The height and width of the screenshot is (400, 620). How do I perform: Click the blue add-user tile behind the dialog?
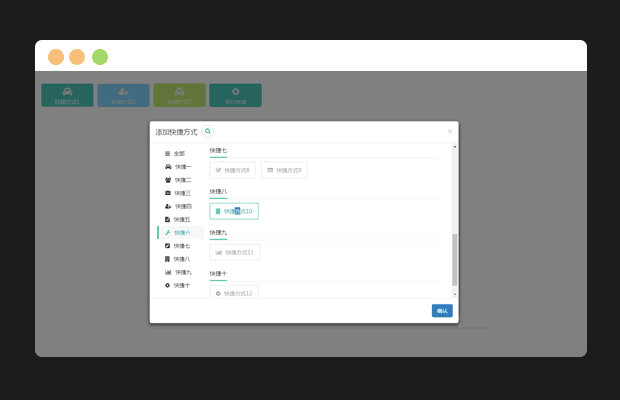click(123, 95)
